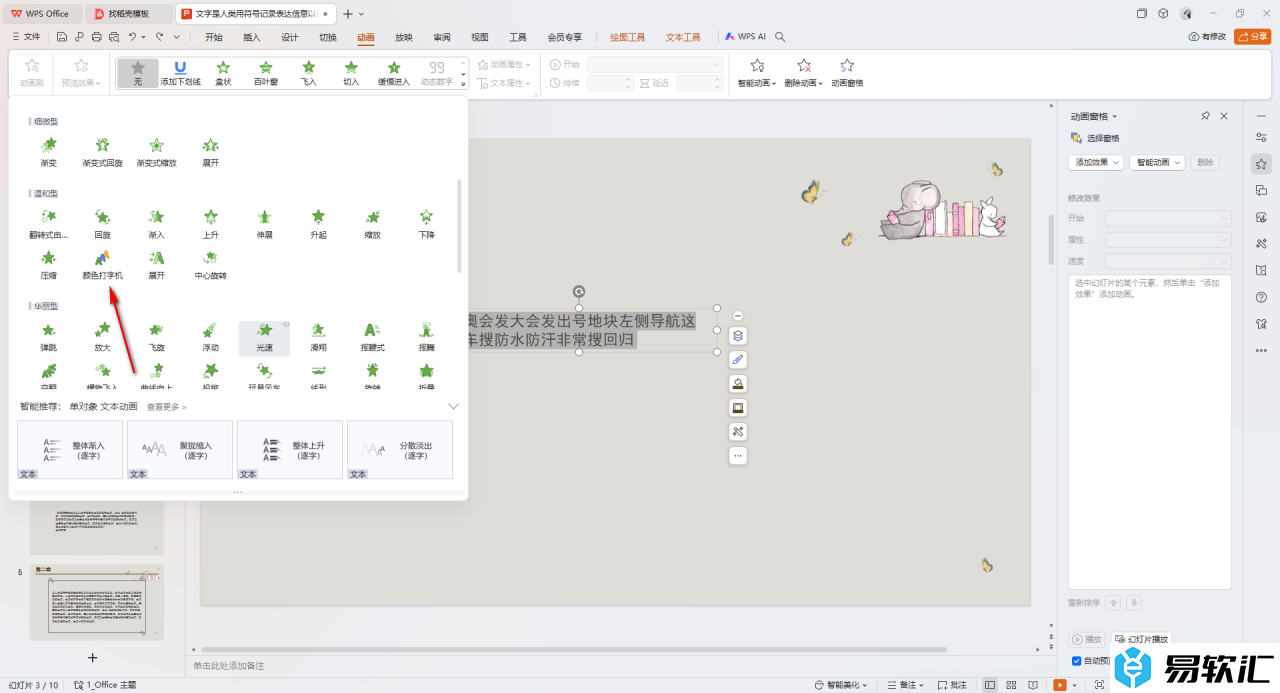Choose the 升起 animation effect

click(318, 224)
